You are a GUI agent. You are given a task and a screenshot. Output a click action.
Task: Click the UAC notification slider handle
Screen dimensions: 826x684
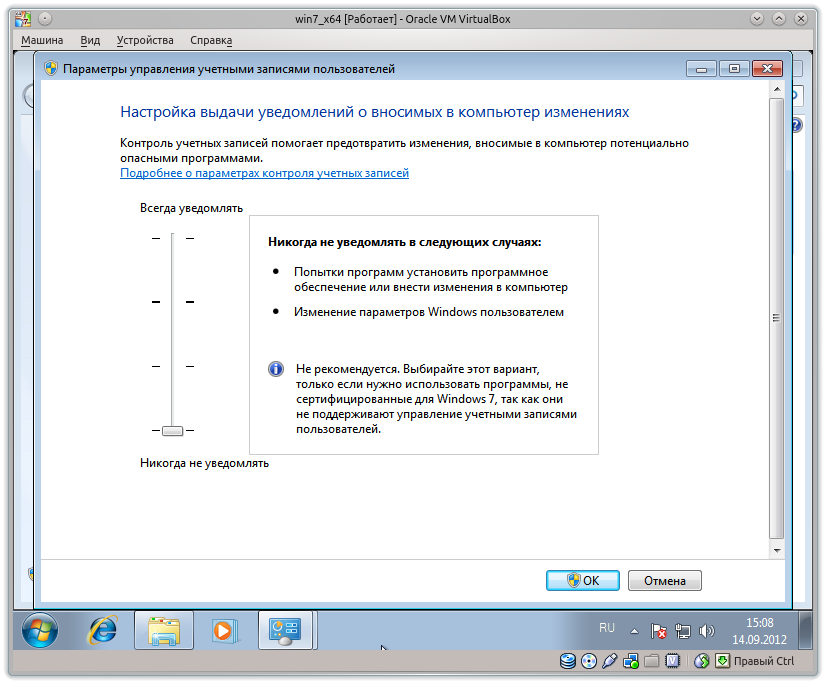171,430
